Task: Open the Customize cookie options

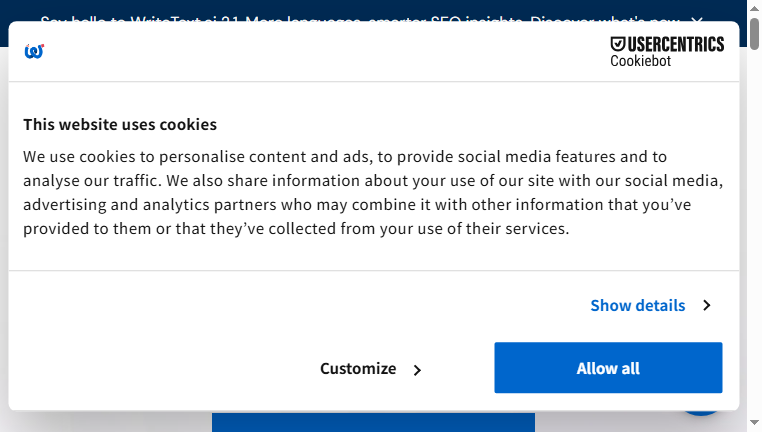Action: (358, 369)
